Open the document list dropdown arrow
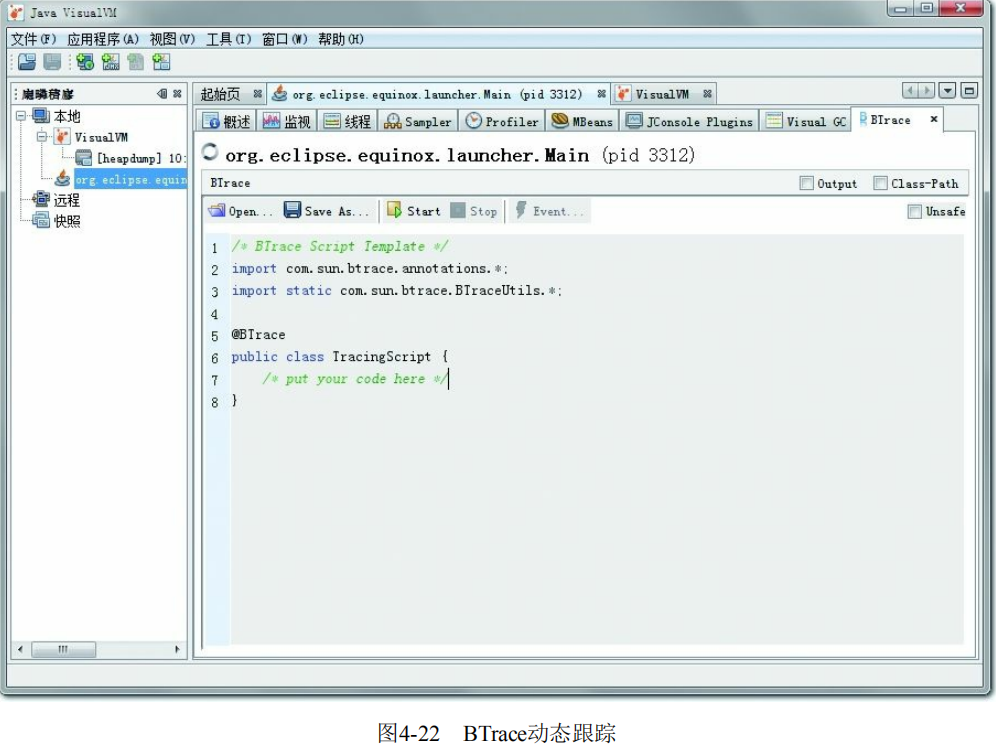The width and height of the screenshot is (996, 750). pyautogui.click(x=947, y=91)
